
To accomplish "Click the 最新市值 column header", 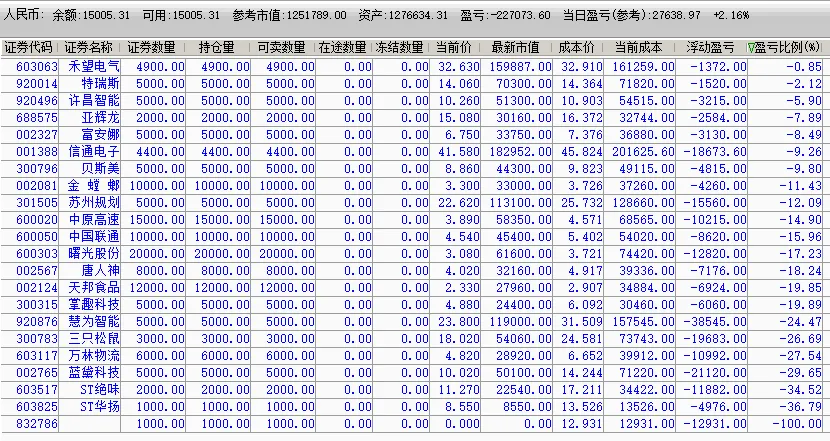I will [516, 48].
